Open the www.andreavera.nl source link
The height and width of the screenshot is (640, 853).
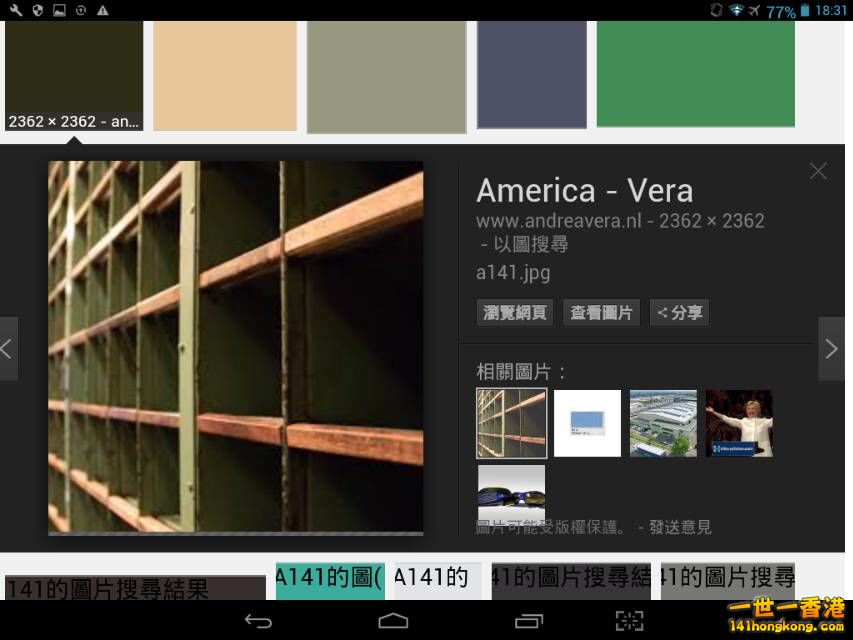tap(559, 221)
